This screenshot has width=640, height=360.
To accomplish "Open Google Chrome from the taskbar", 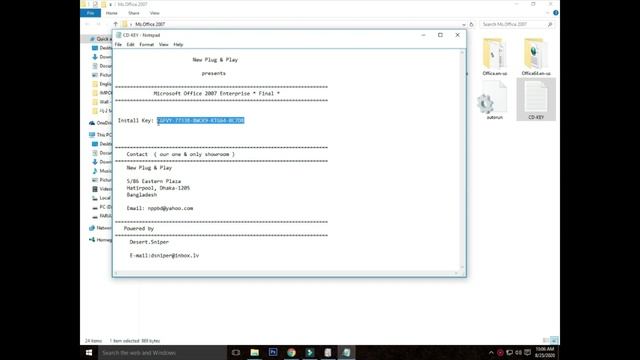I will pos(291,353).
